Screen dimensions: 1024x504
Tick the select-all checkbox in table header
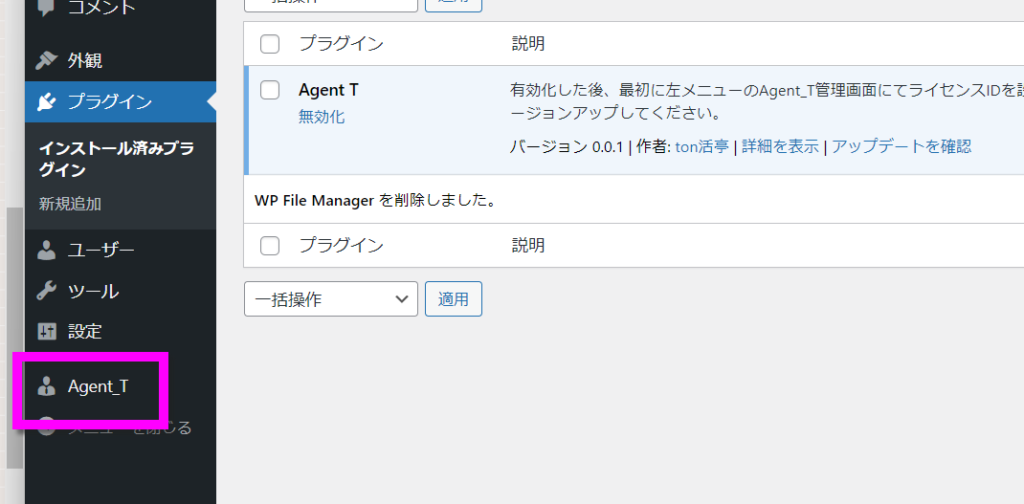coord(270,44)
